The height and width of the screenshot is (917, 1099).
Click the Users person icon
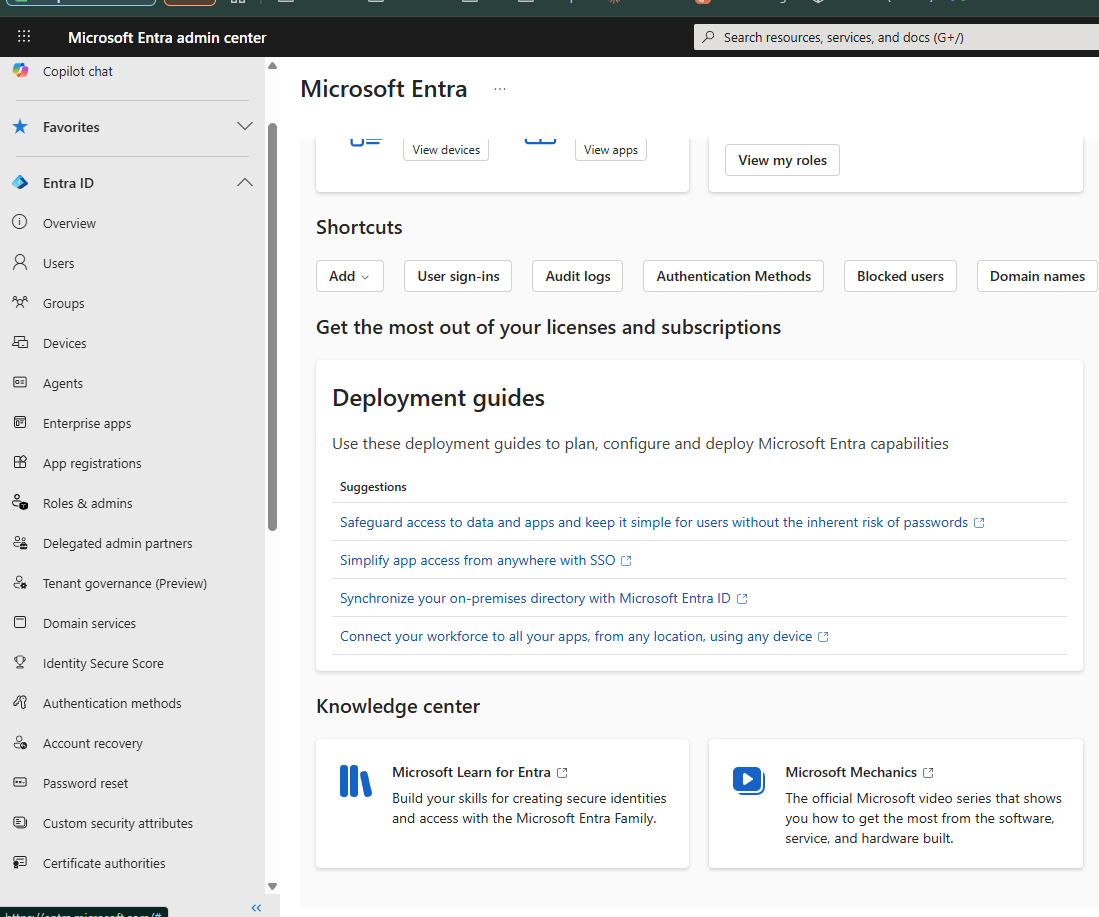coord(20,262)
